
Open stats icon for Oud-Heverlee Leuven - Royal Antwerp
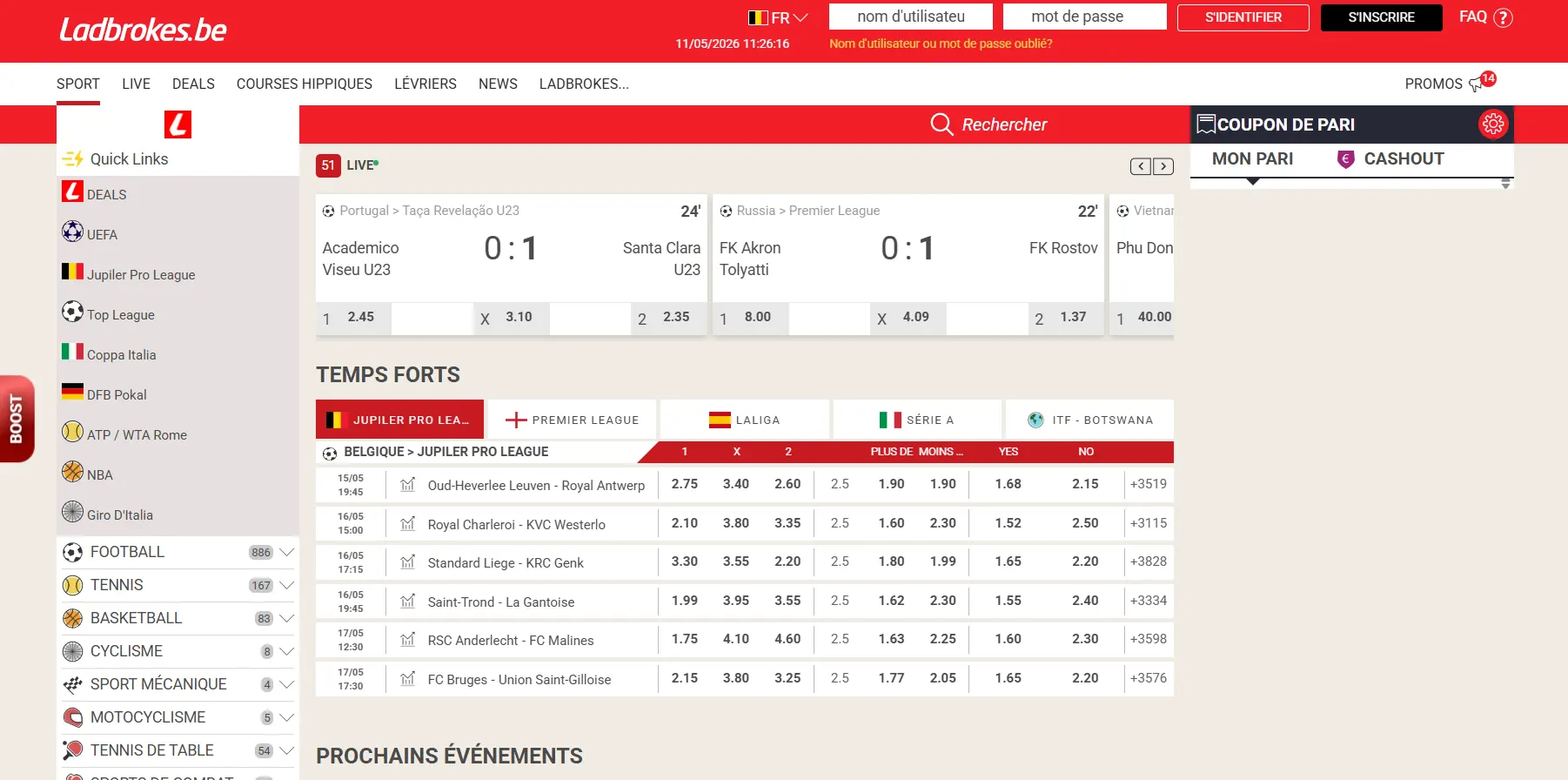tap(407, 485)
